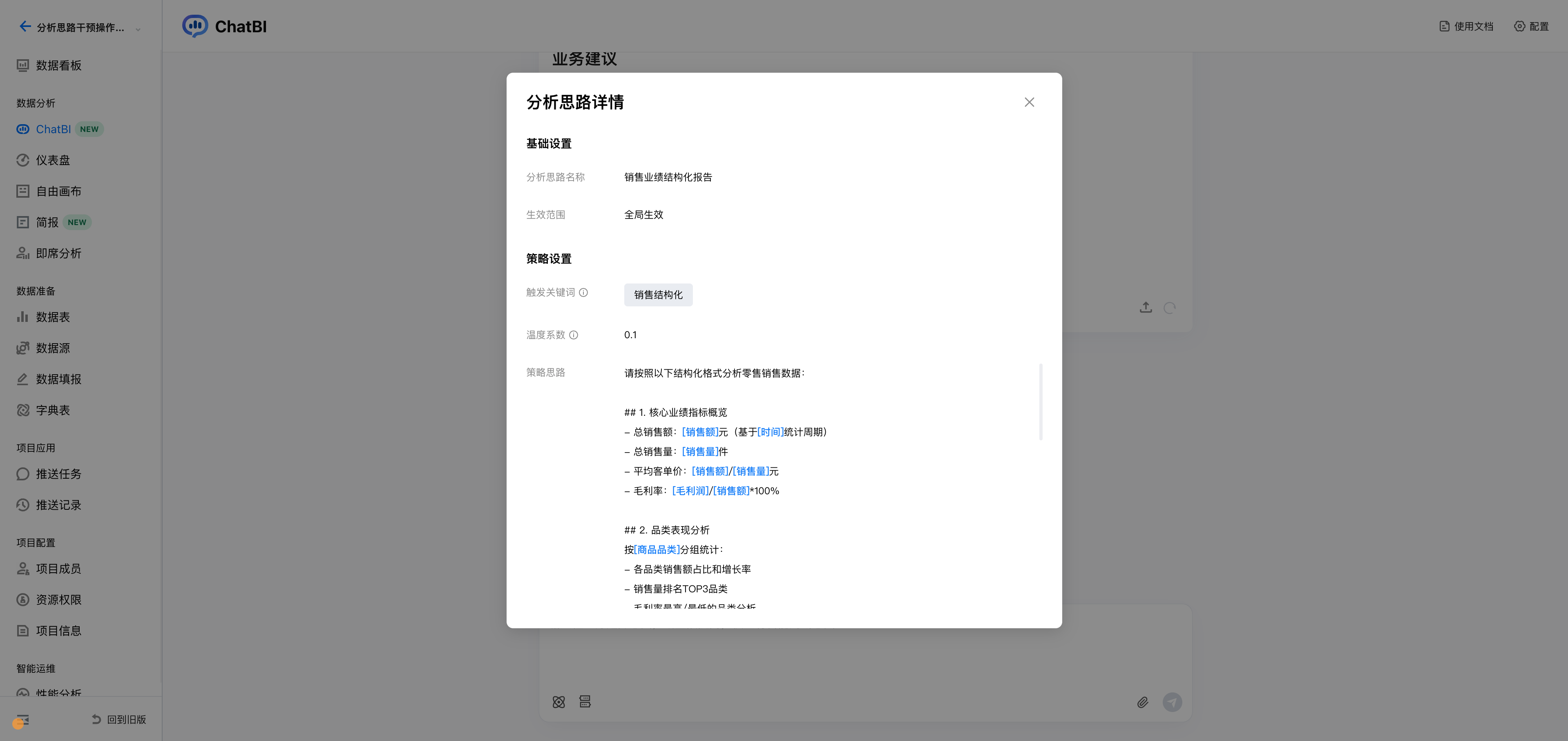Collapse sidebar using the bottom-left menu icon

(22, 720)
